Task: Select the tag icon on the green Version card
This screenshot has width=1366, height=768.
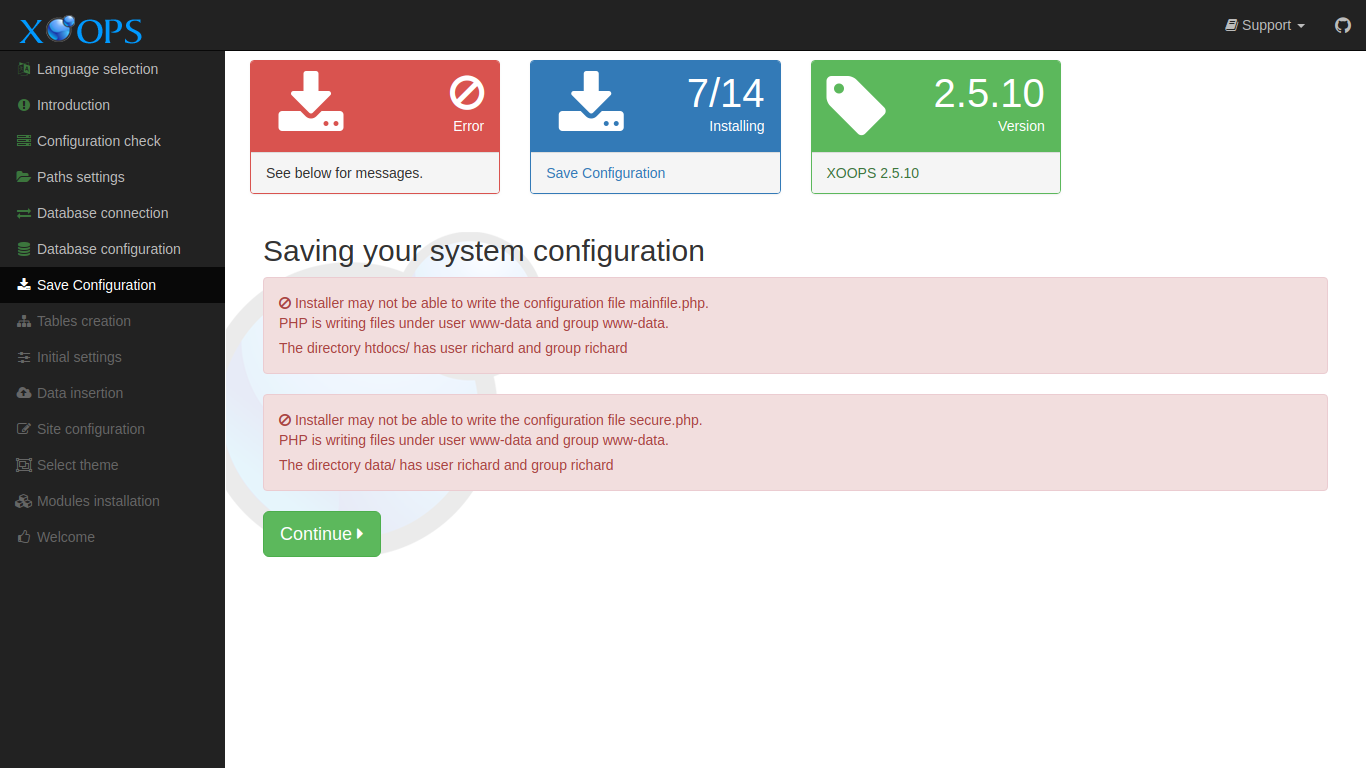Action: click(x=855, y=102)
